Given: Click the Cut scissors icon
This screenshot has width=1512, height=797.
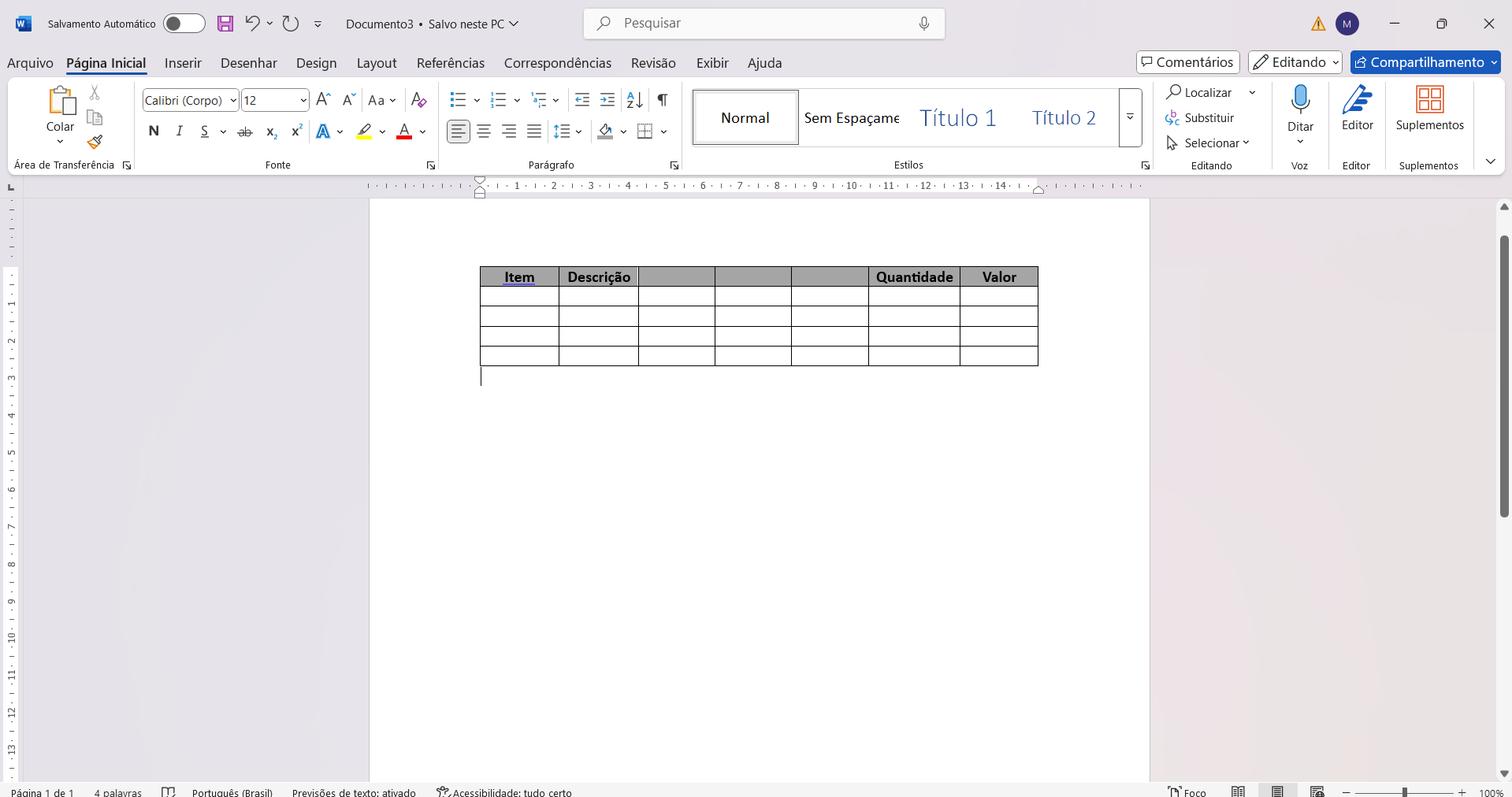Looking at the screenshot, I should pos(95,93).
